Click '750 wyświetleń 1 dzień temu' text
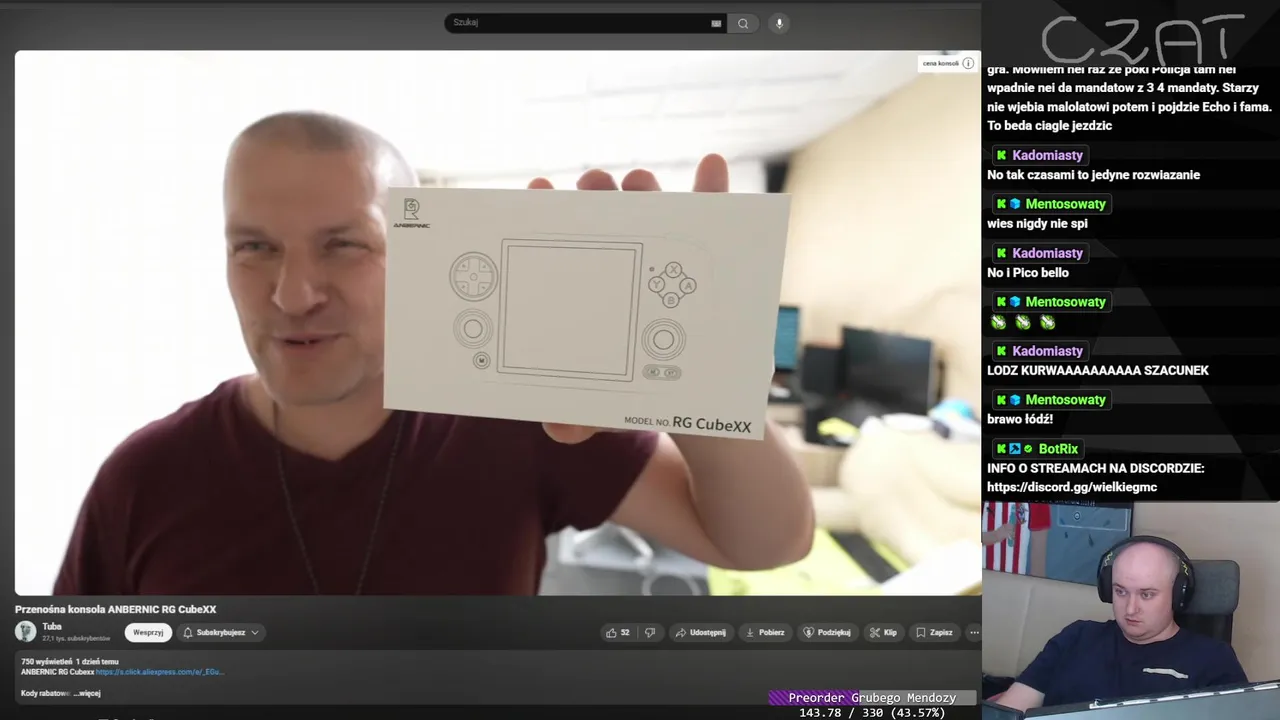The width and height of the screenshot is (1280, 720). pos(70,661)
